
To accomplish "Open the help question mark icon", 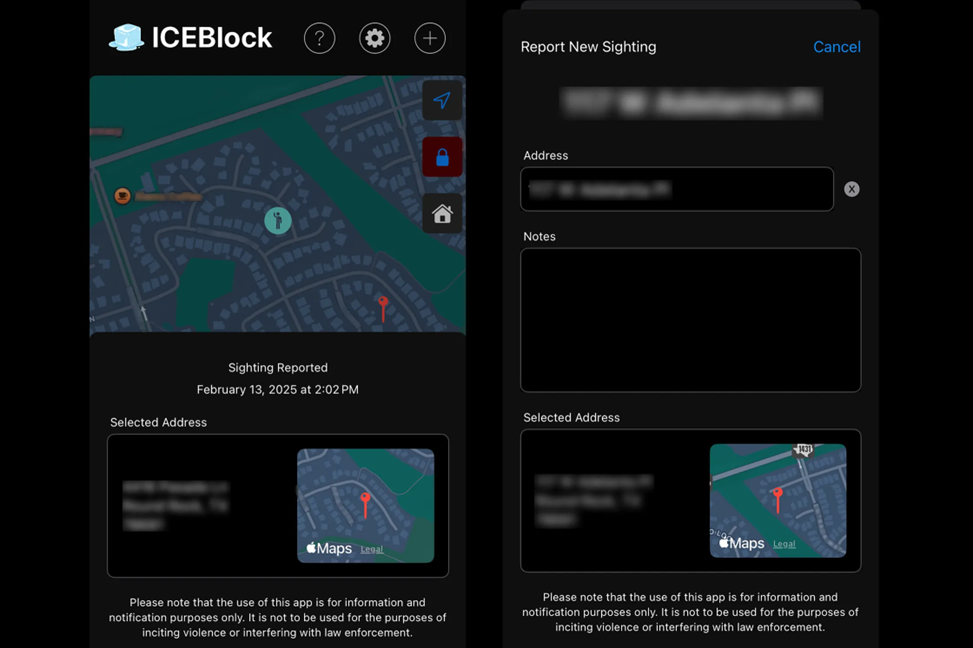I will (x=320, y=38).
